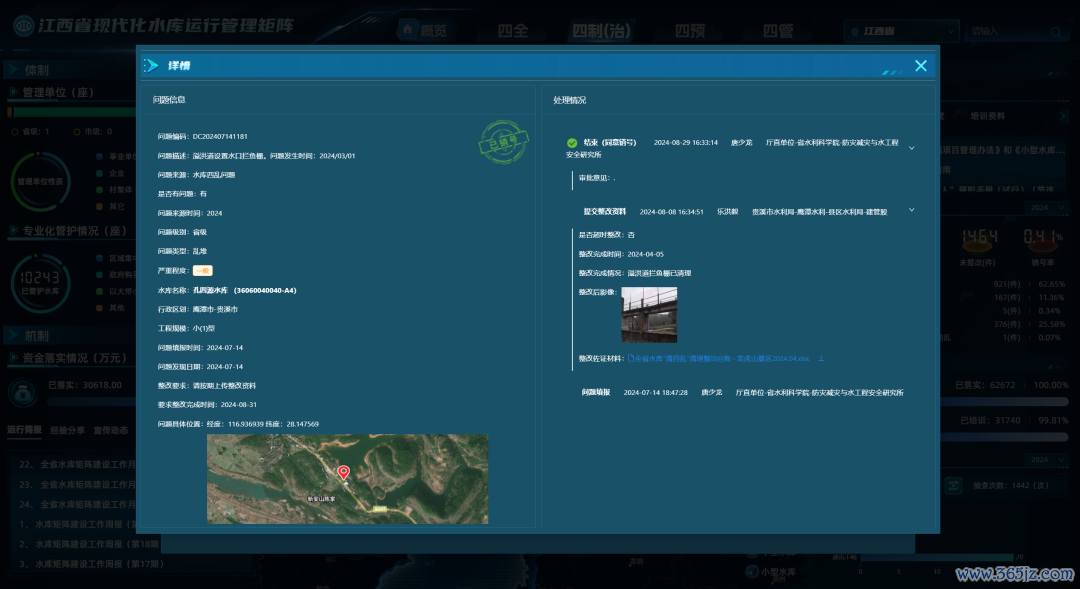Click the 小型水库 legend icon at bottom
The height and width of the screenshot is (589, 1080).
752,572
